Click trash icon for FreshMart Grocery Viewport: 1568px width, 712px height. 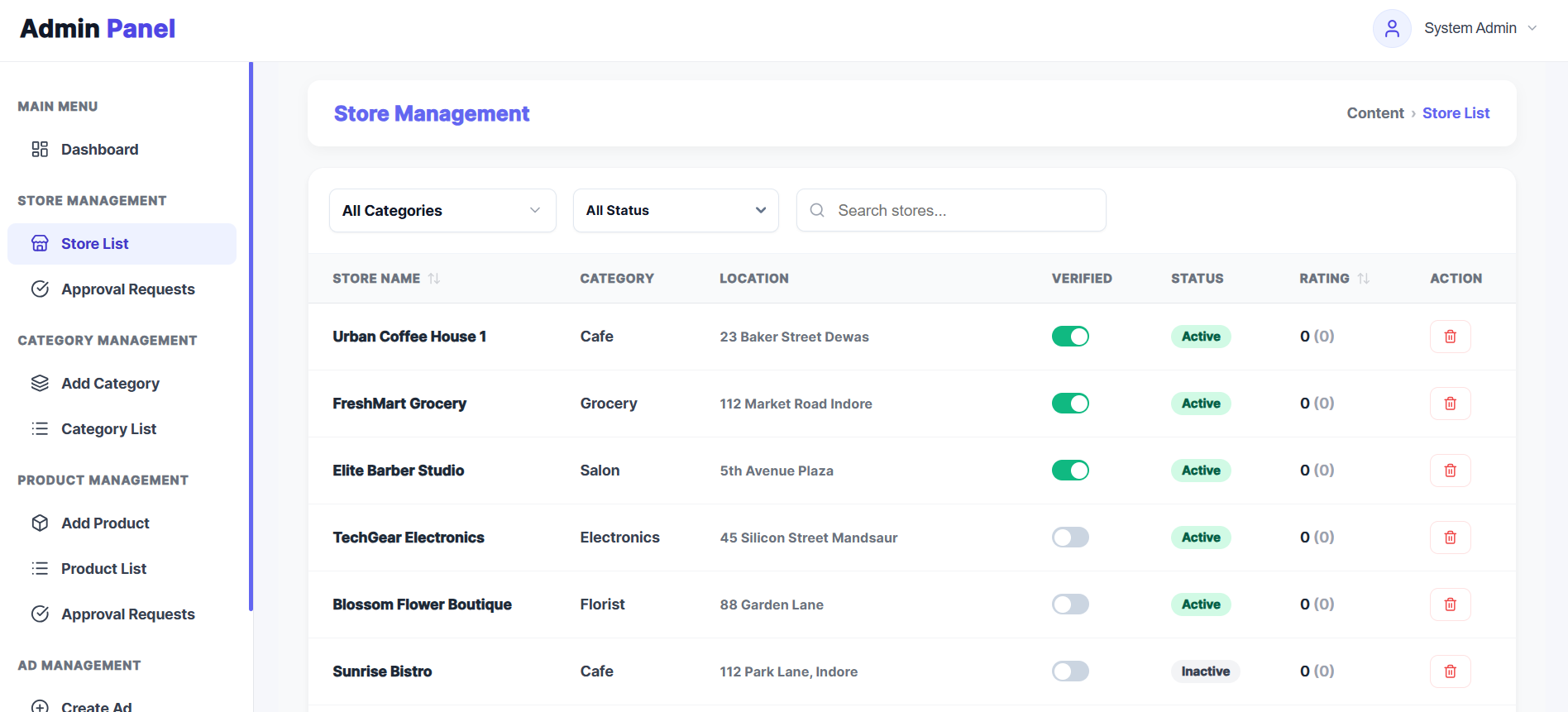pyautogui.click(x=1450, y=404)
